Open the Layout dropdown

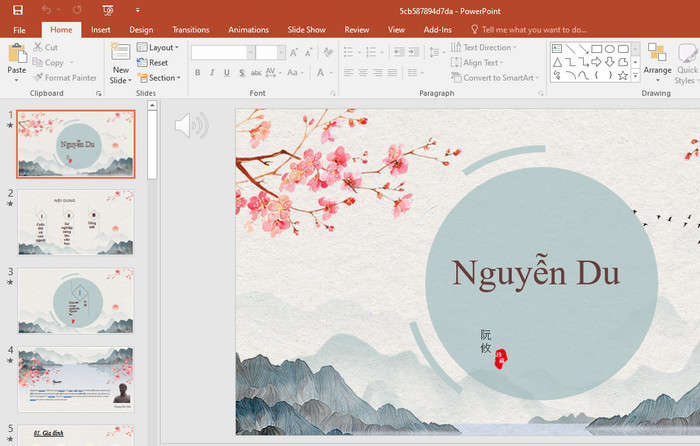click(157, 47)
